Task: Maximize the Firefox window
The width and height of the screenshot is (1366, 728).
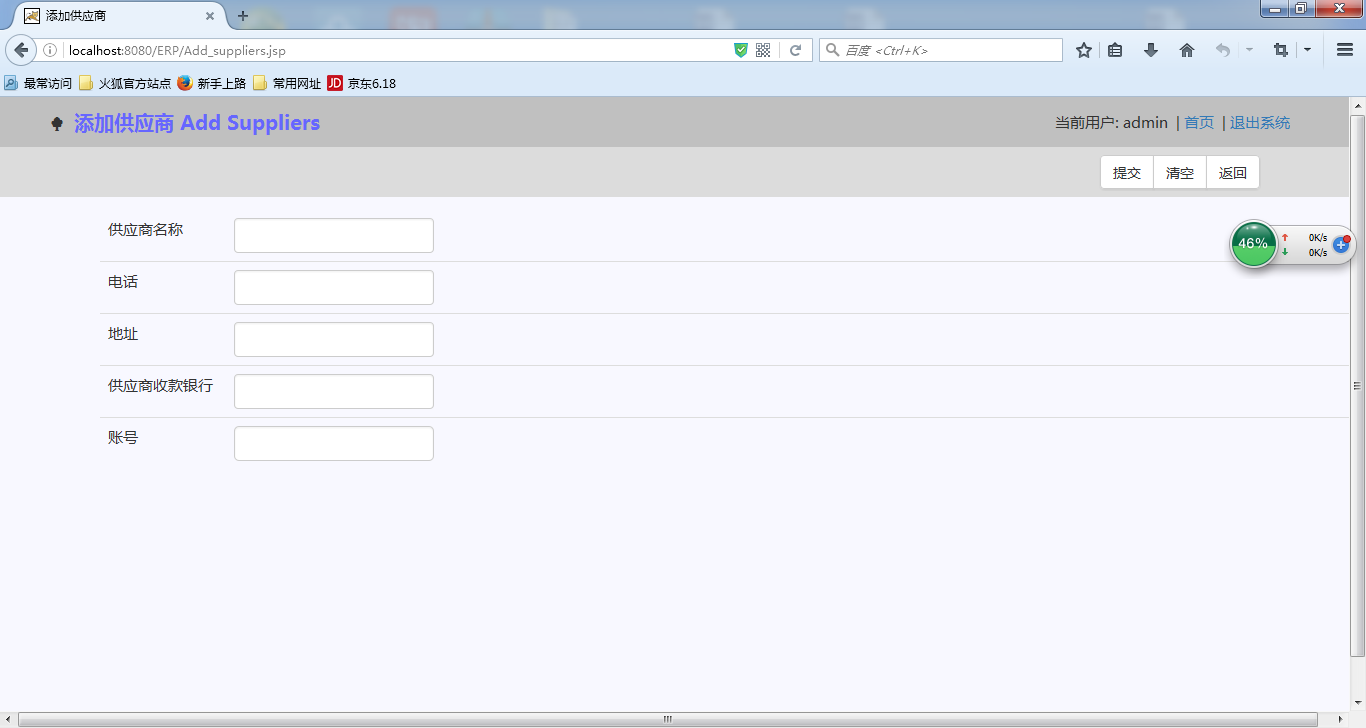Action: (1301, 9)
